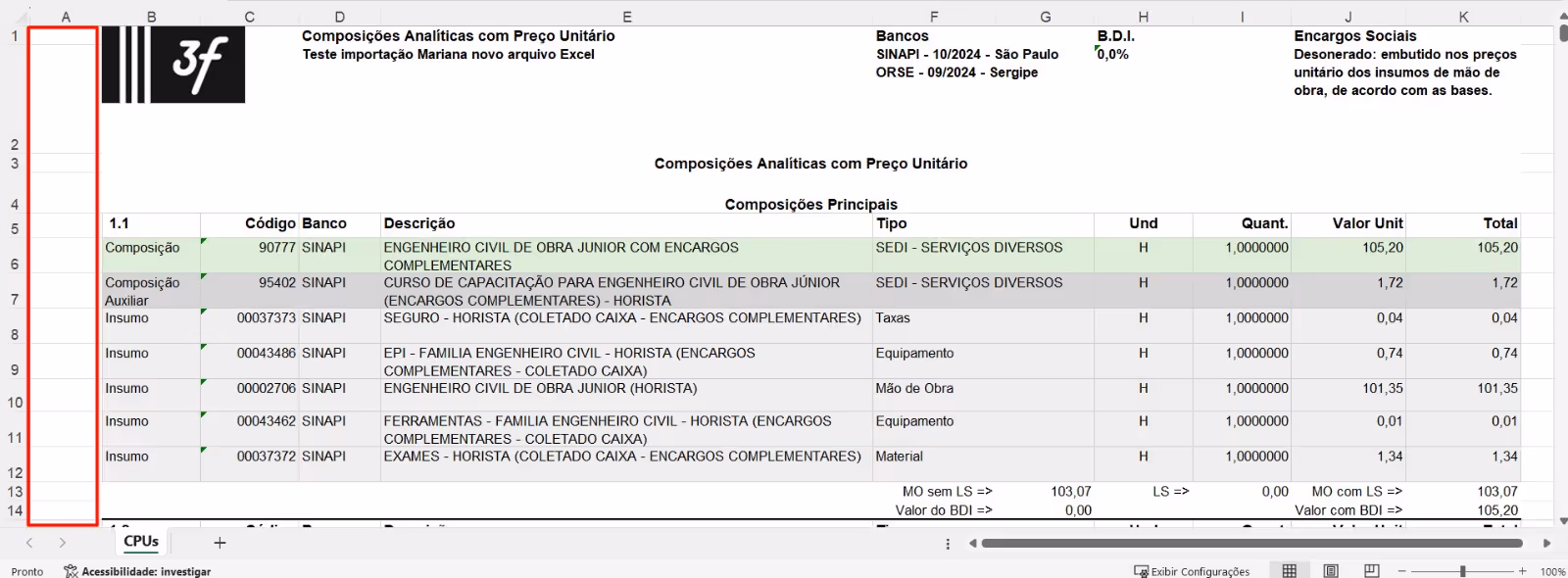Click 'ENGENHEIRO CIVIL DE OBRA JUNIOR (HORISTA)' cell
Viewport: 1568px width, 578px height.
(627, 395)
